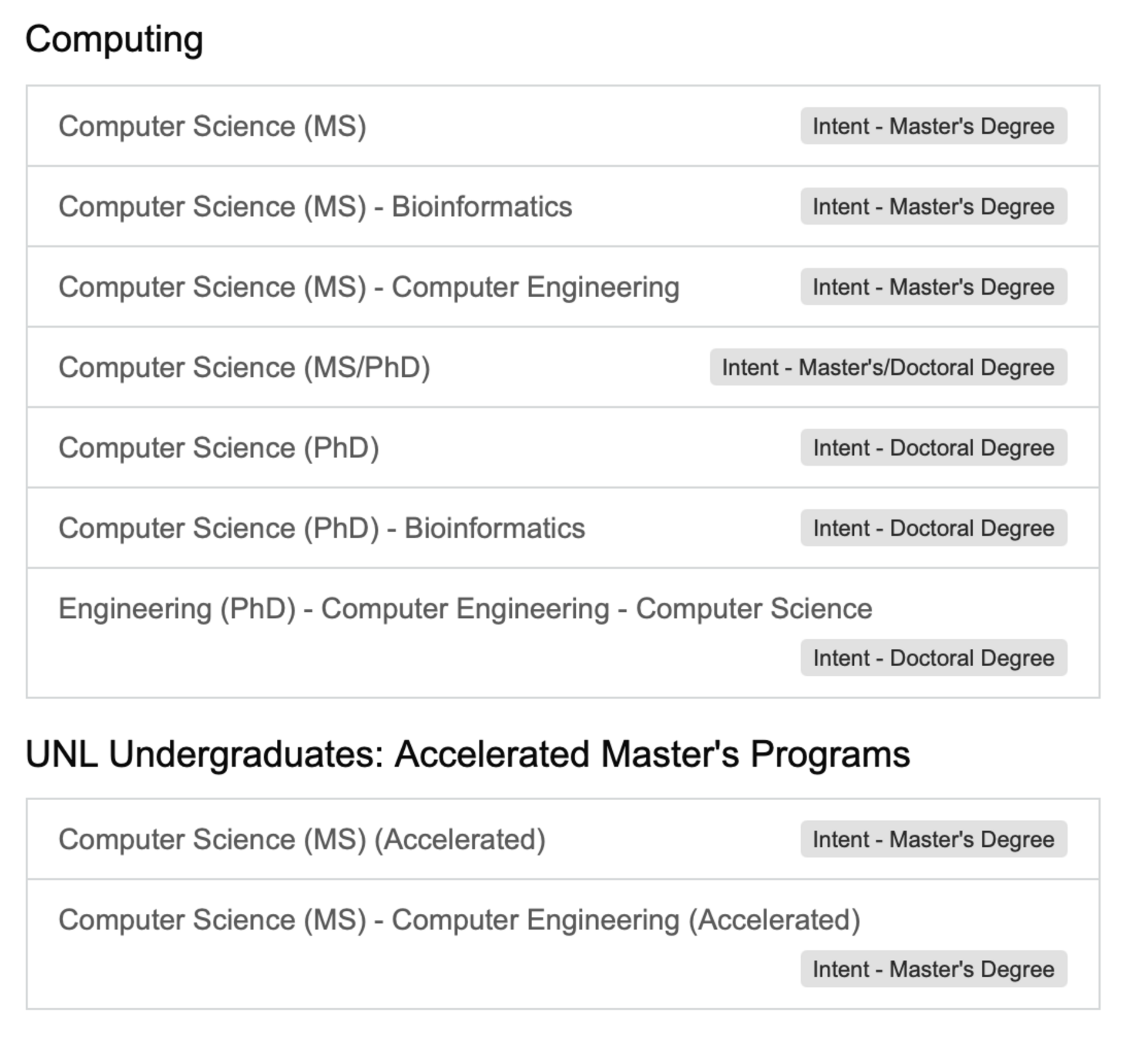The height and width of the screenshot is (1043, 1148).
Task: Open Computer Science (PhD) - Bioinformatics program
Action: pos(322,528)
